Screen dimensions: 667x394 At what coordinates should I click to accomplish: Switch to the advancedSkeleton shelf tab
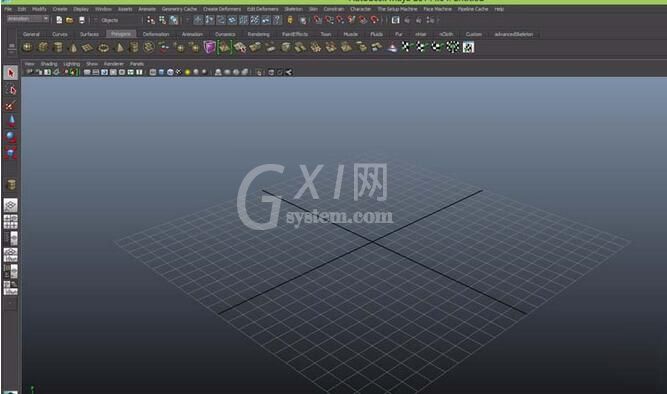(x=513, y=34)
